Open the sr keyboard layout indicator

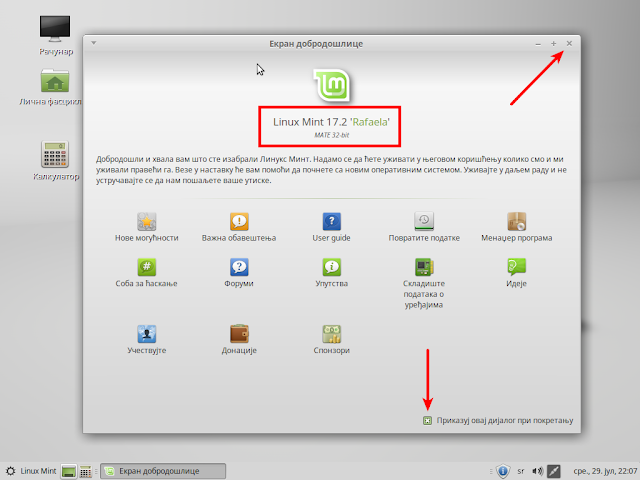pos(520,471)
